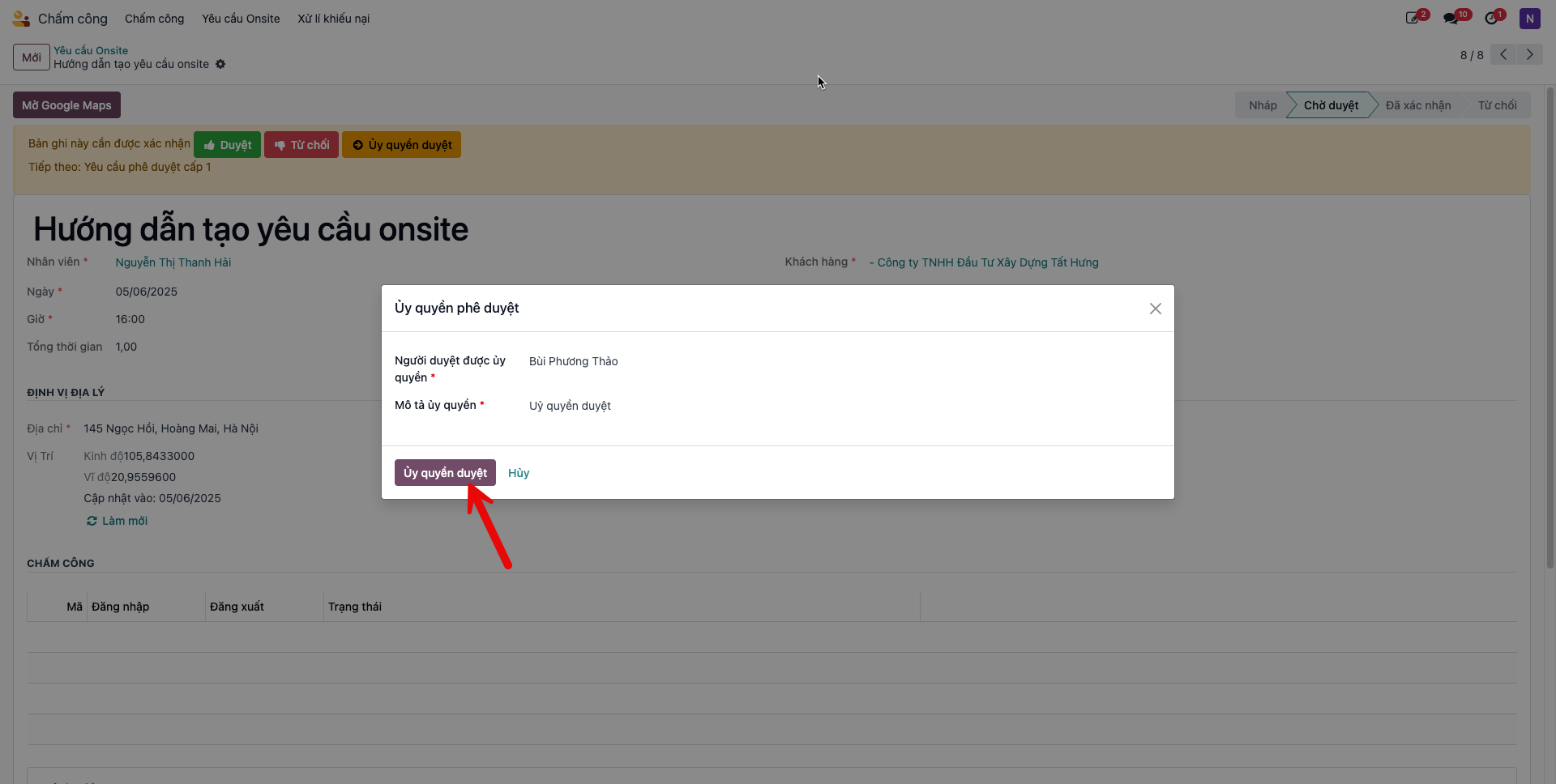Sort by Đăng xuất column header
Image resolution: width=1556 pixels, height=784 pixels.
[264, 607]
